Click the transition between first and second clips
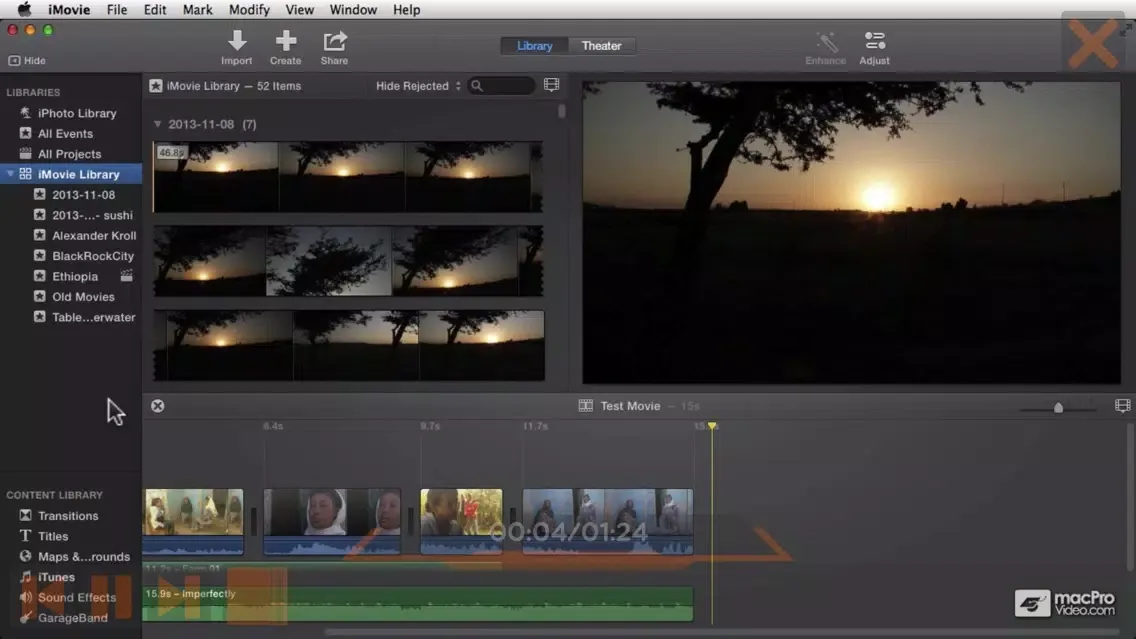The width and height of the screenshot is (1136, 639). tap(254, 522)
